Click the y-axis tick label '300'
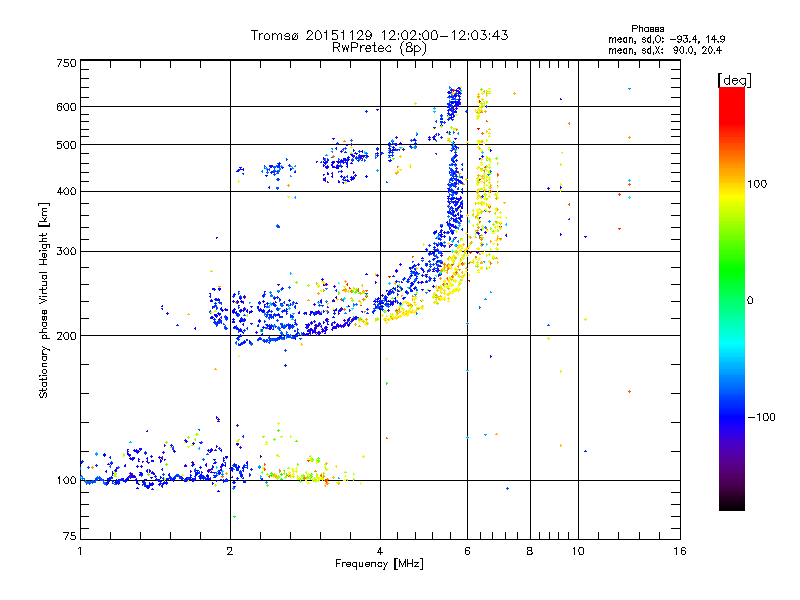This screenshot has width=800, height=600. pyautogui.click(x=67, y=251)
